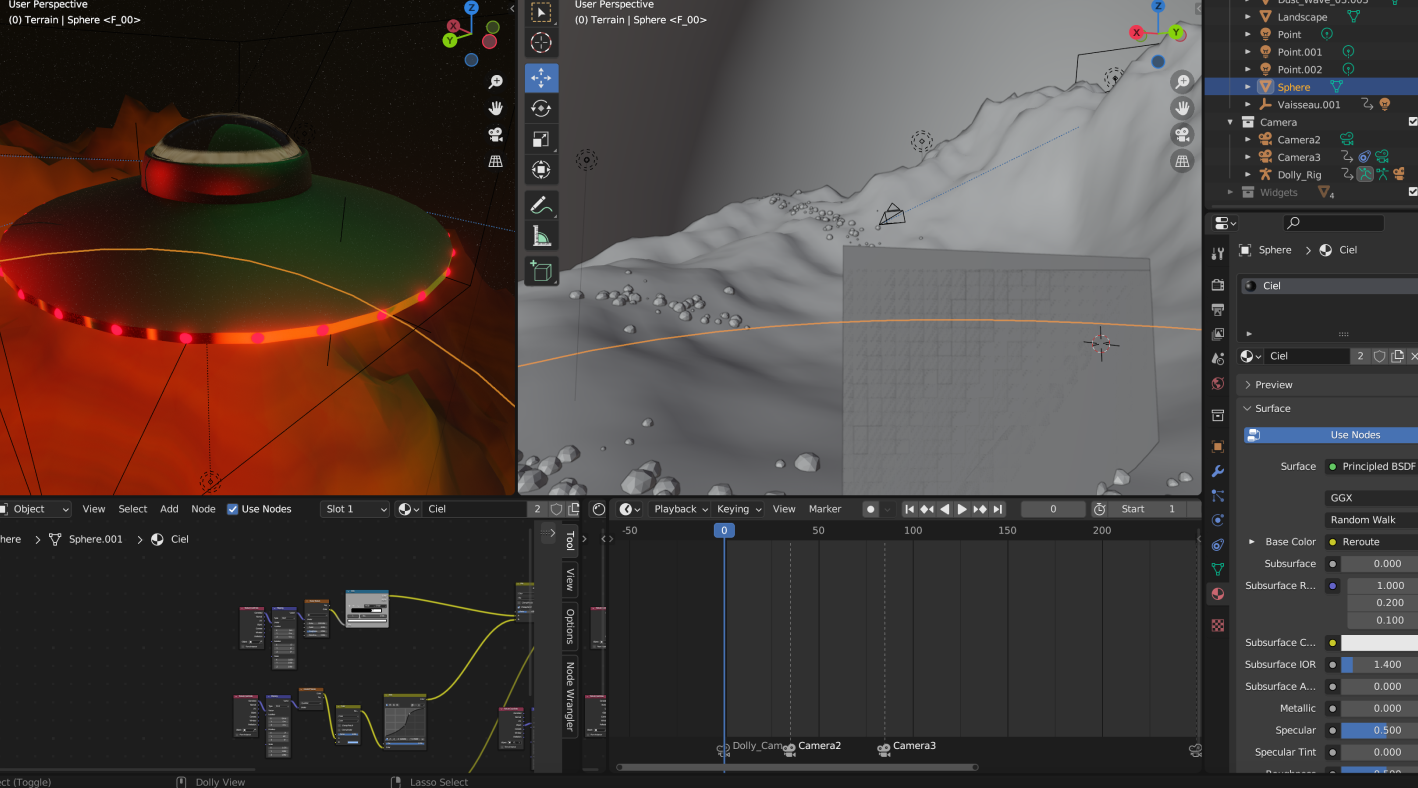
Task: Open the Modifiers wrench properties tab
Action: (x=1217, y=471)
